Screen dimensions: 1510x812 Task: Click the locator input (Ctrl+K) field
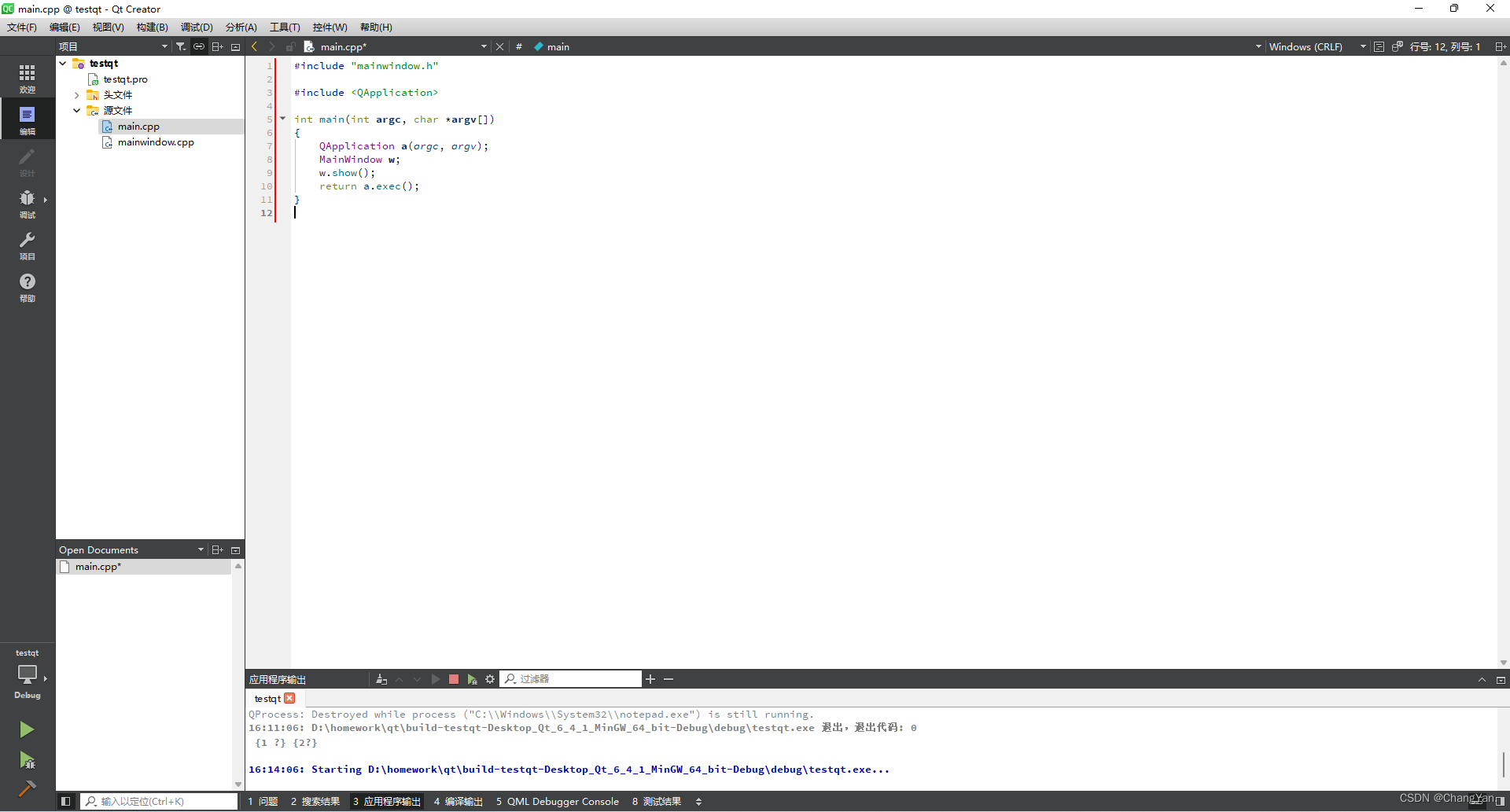pos(160,802)
